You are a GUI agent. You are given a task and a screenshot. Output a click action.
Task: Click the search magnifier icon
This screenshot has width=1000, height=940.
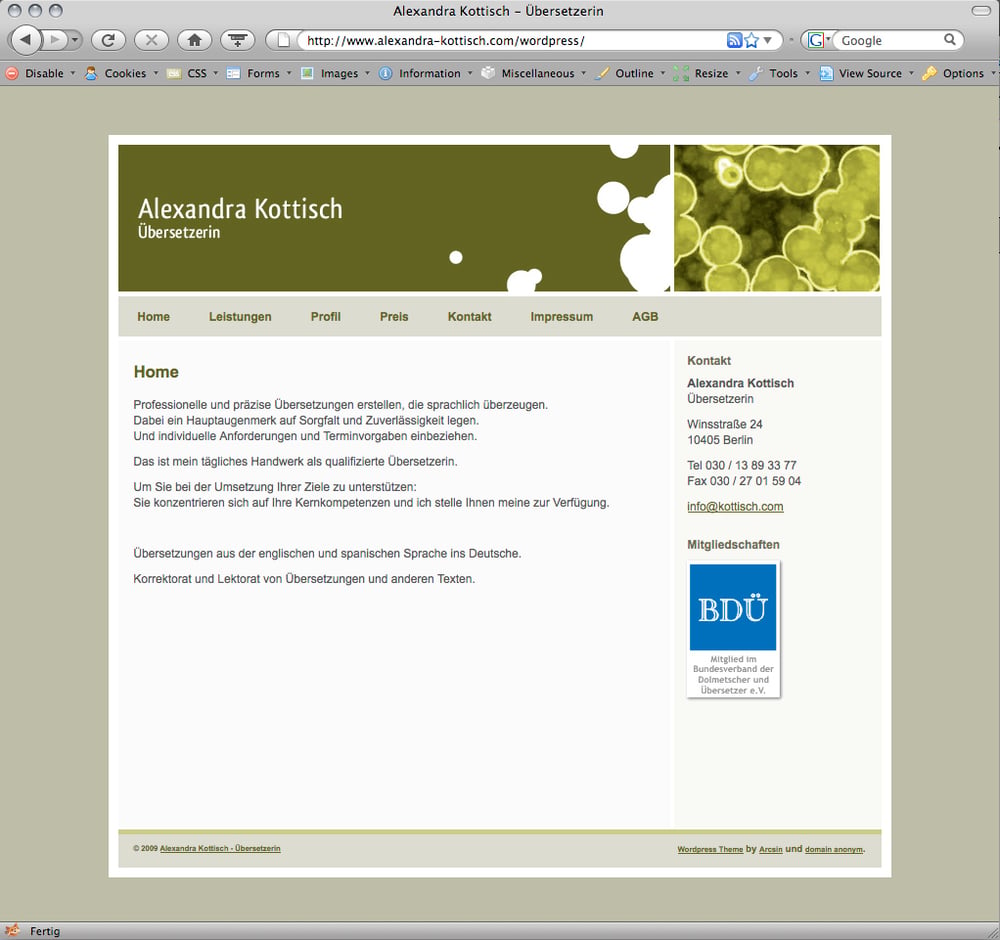coord(950,40)
